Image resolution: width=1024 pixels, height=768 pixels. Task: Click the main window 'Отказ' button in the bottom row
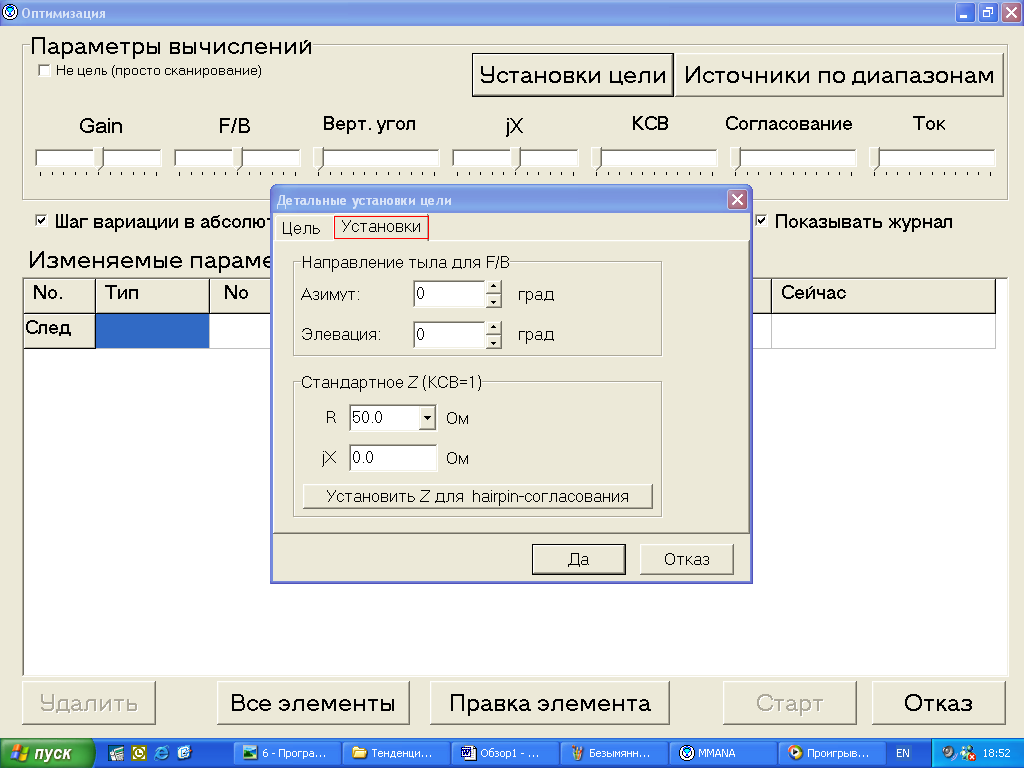click(938, 703)
